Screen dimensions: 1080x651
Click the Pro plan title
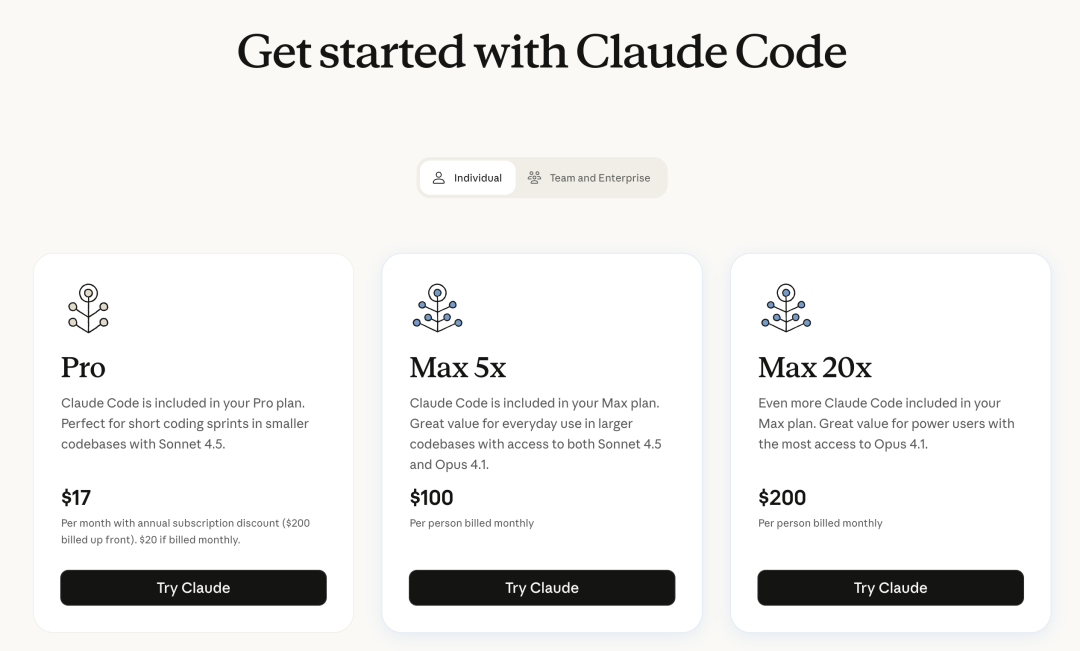83,368
